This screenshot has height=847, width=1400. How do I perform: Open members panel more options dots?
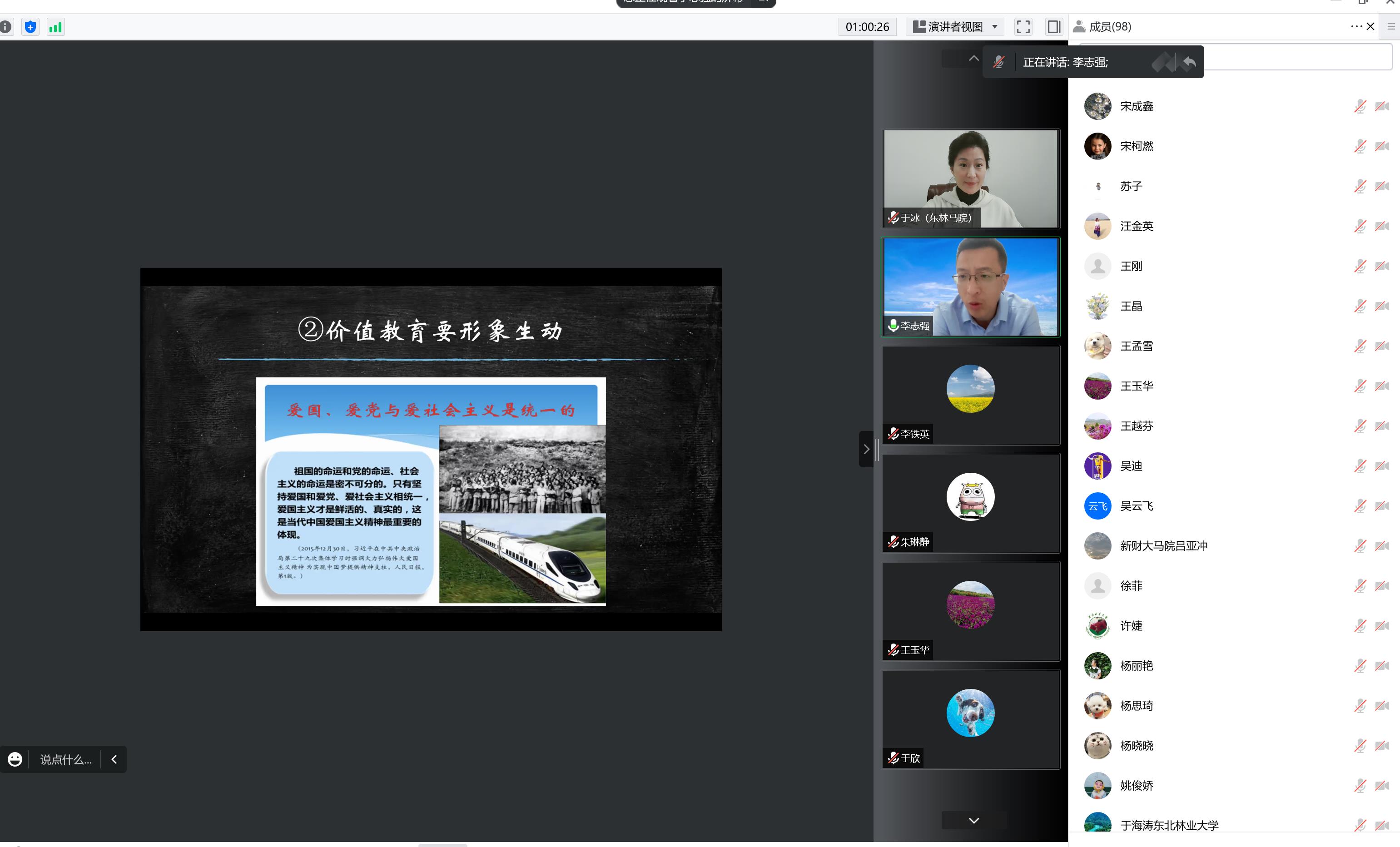click(x=1356, y=27)
